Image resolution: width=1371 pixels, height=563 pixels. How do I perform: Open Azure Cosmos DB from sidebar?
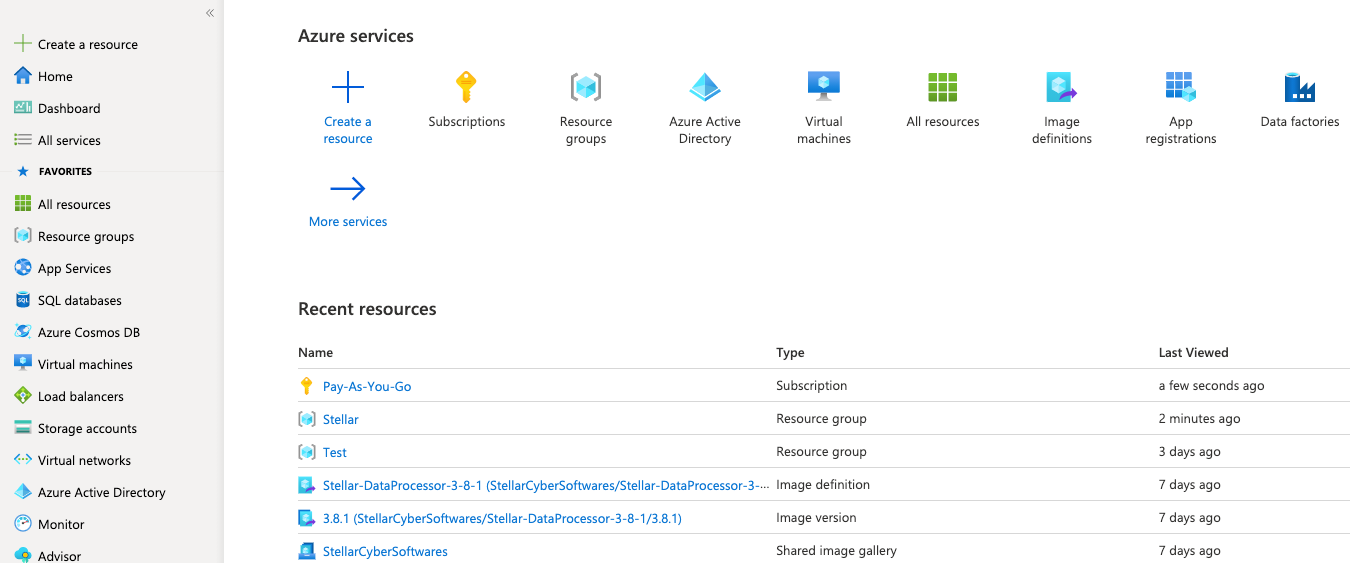[x=87, y=332]
